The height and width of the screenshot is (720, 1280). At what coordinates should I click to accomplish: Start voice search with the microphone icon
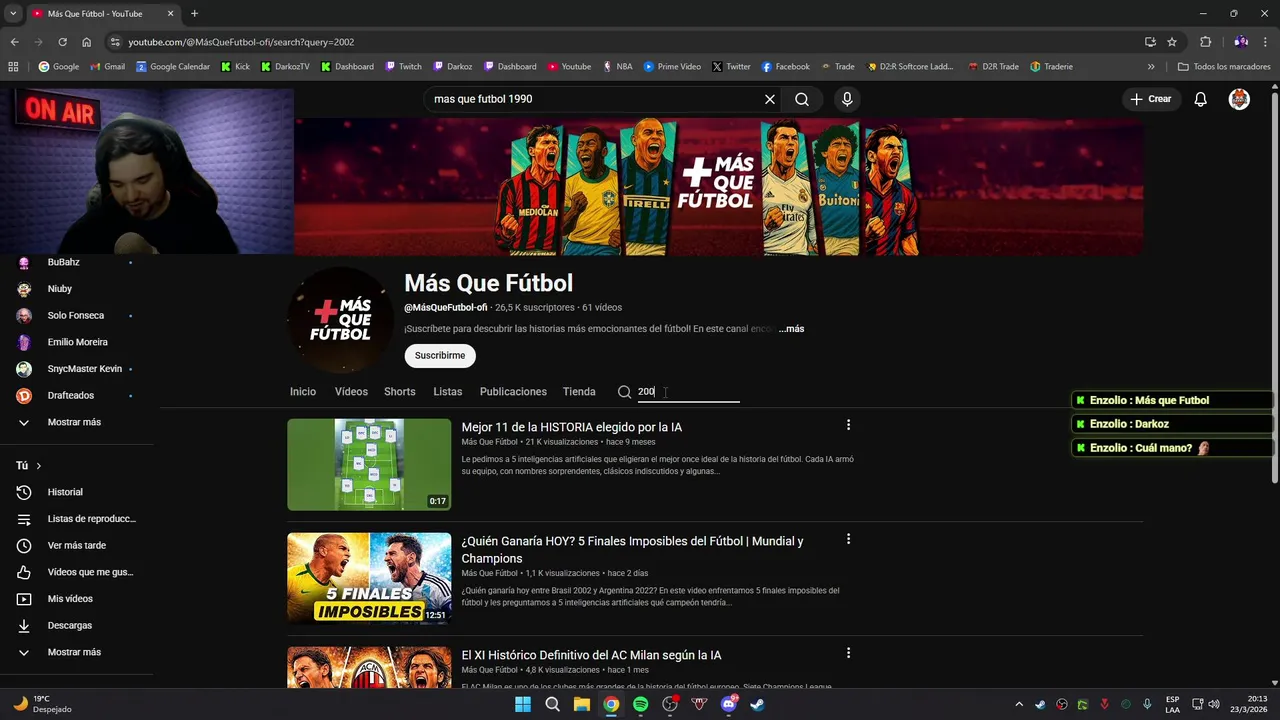click(847, 99)
